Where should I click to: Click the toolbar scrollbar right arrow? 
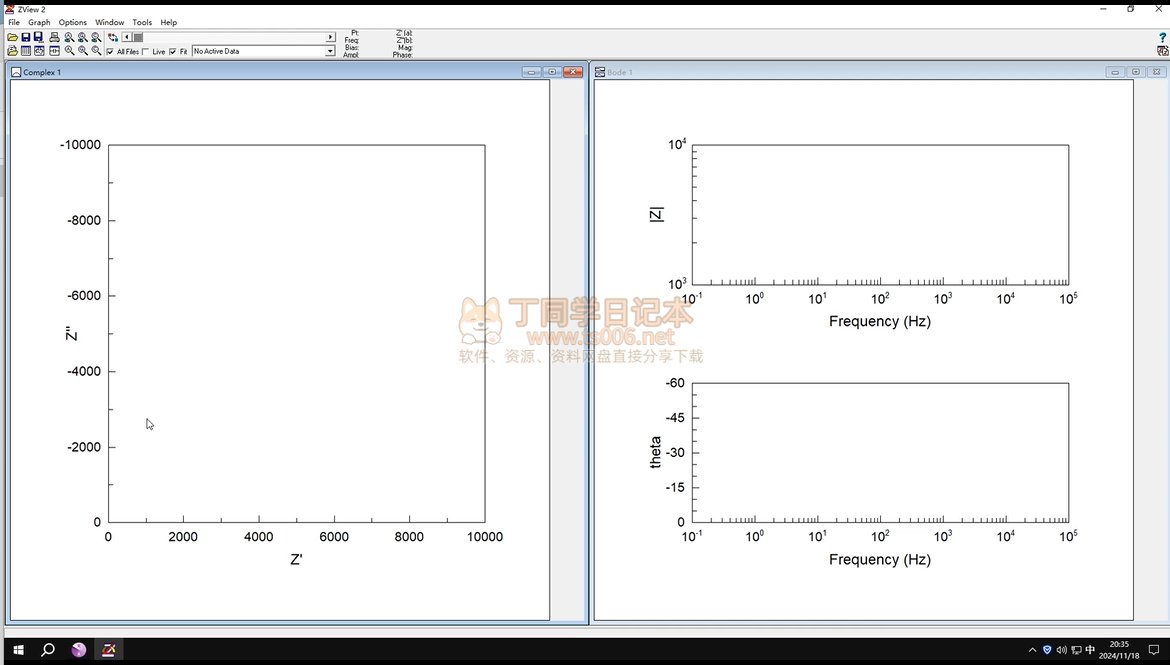pos(331,37)
